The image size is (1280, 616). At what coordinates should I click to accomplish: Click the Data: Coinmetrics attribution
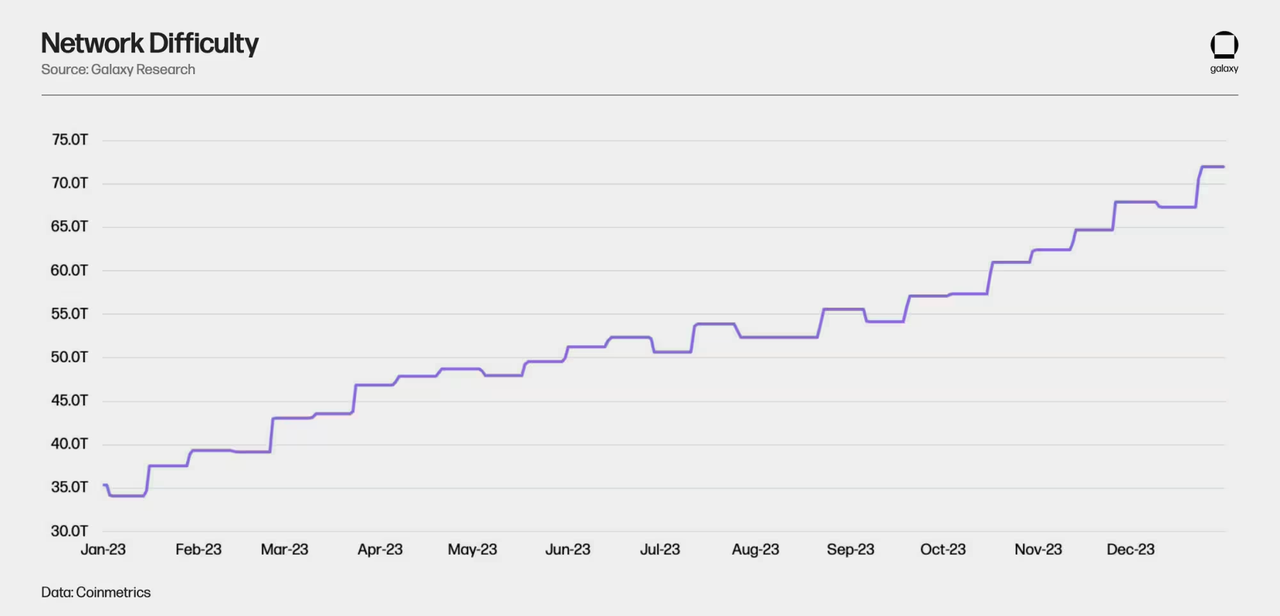point(96,592)
